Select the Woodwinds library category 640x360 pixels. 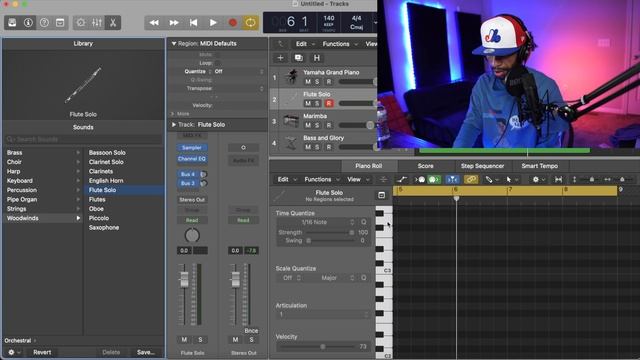(x=43, y=218)
